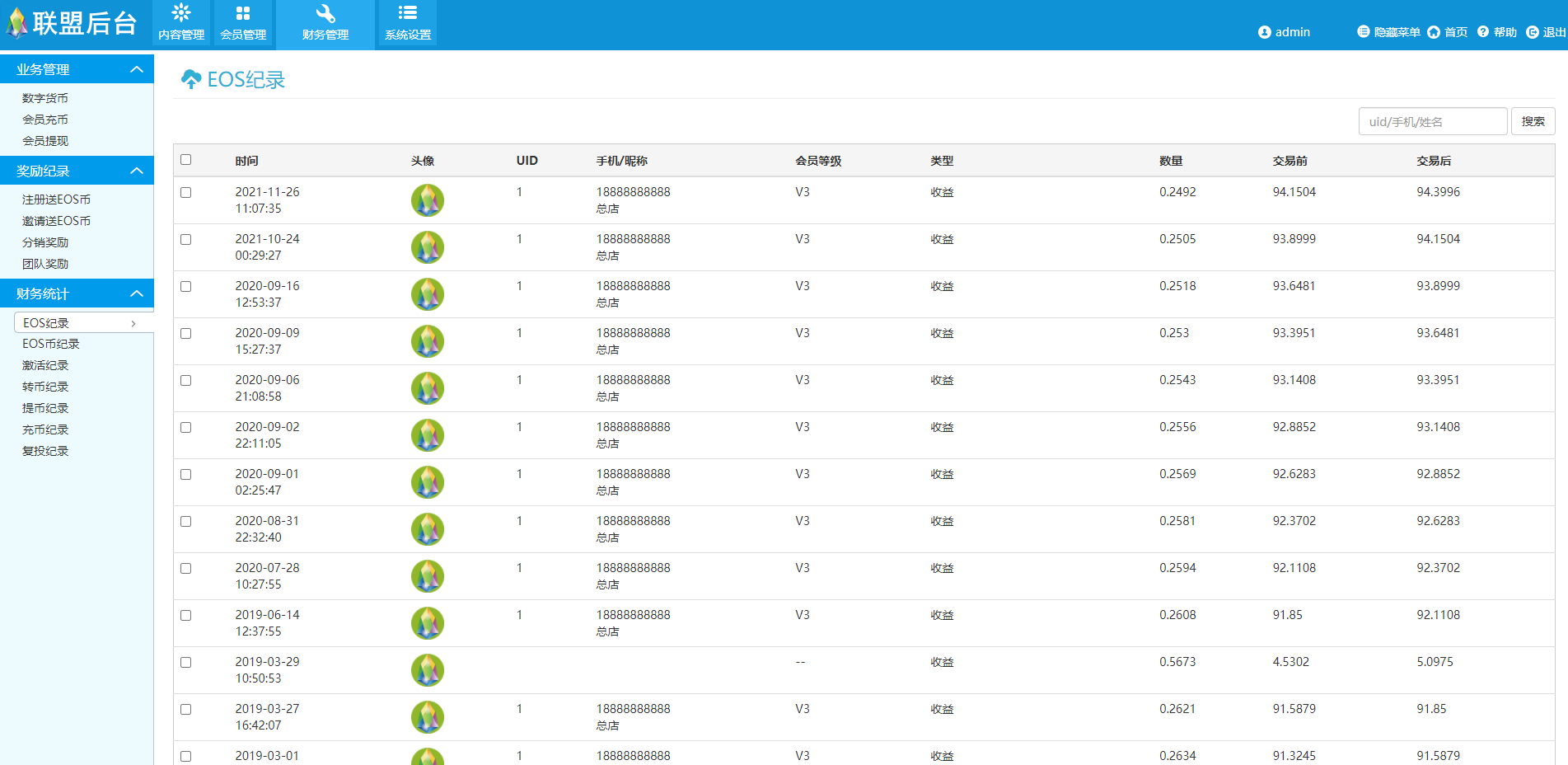Check the row dated 2020-09-02
The height and width of the screenshot is (765, 1568).
pos(186,427)
